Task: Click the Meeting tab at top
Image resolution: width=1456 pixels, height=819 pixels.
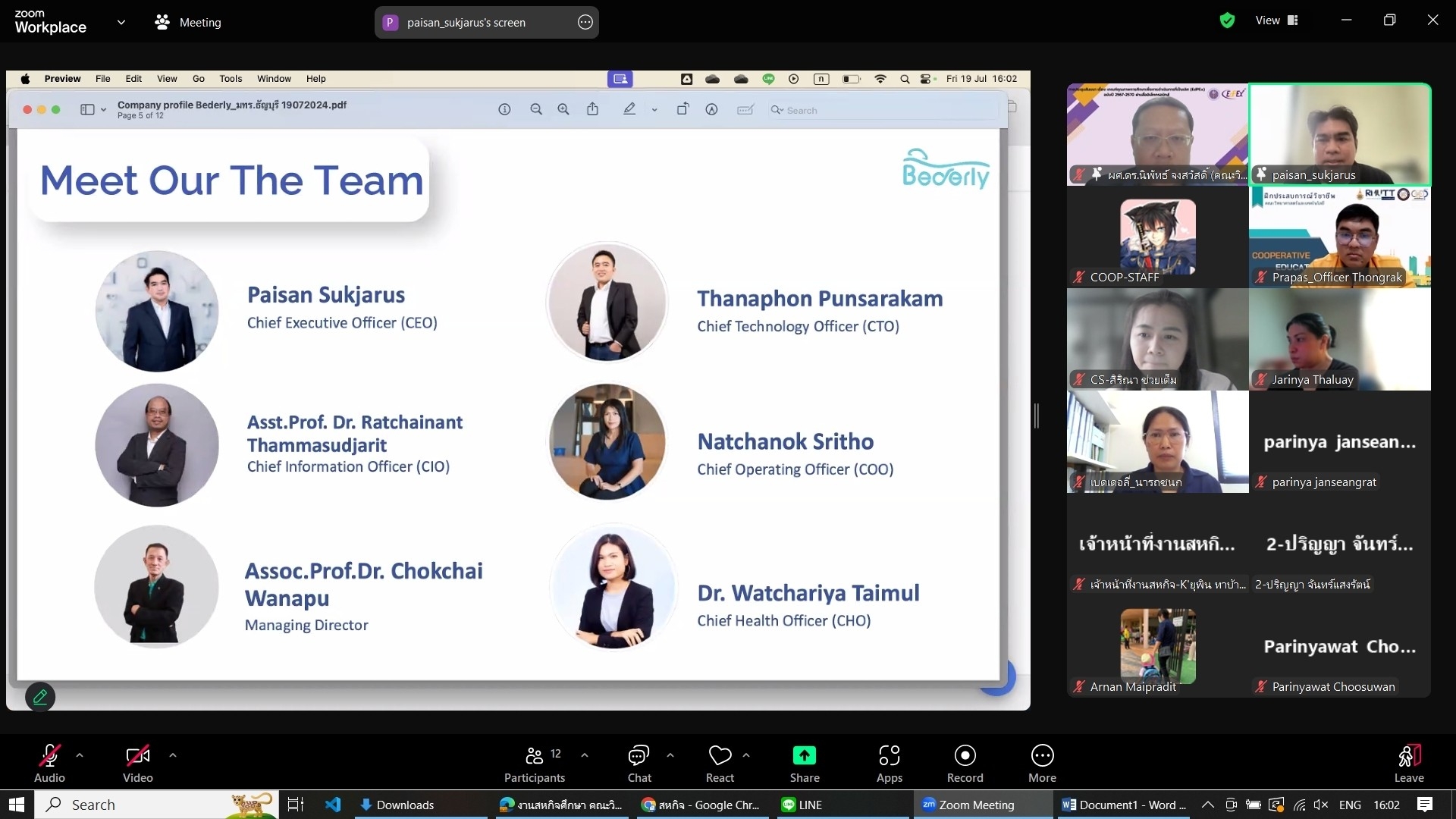Action: coord(188,23)
